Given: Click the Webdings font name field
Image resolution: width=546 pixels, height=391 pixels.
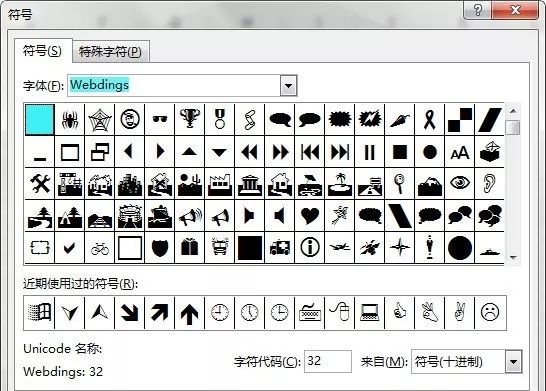Looking at the screenshot, I should point(174,85).
